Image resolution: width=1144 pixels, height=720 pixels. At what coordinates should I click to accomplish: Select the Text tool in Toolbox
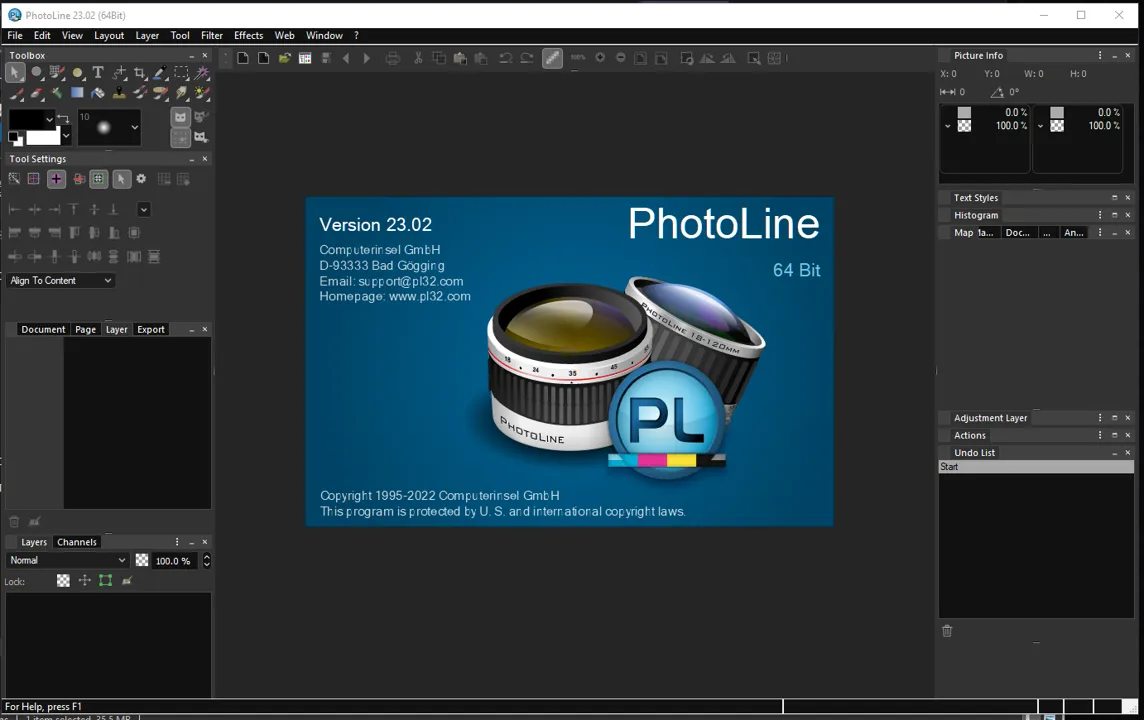(98, 72)
